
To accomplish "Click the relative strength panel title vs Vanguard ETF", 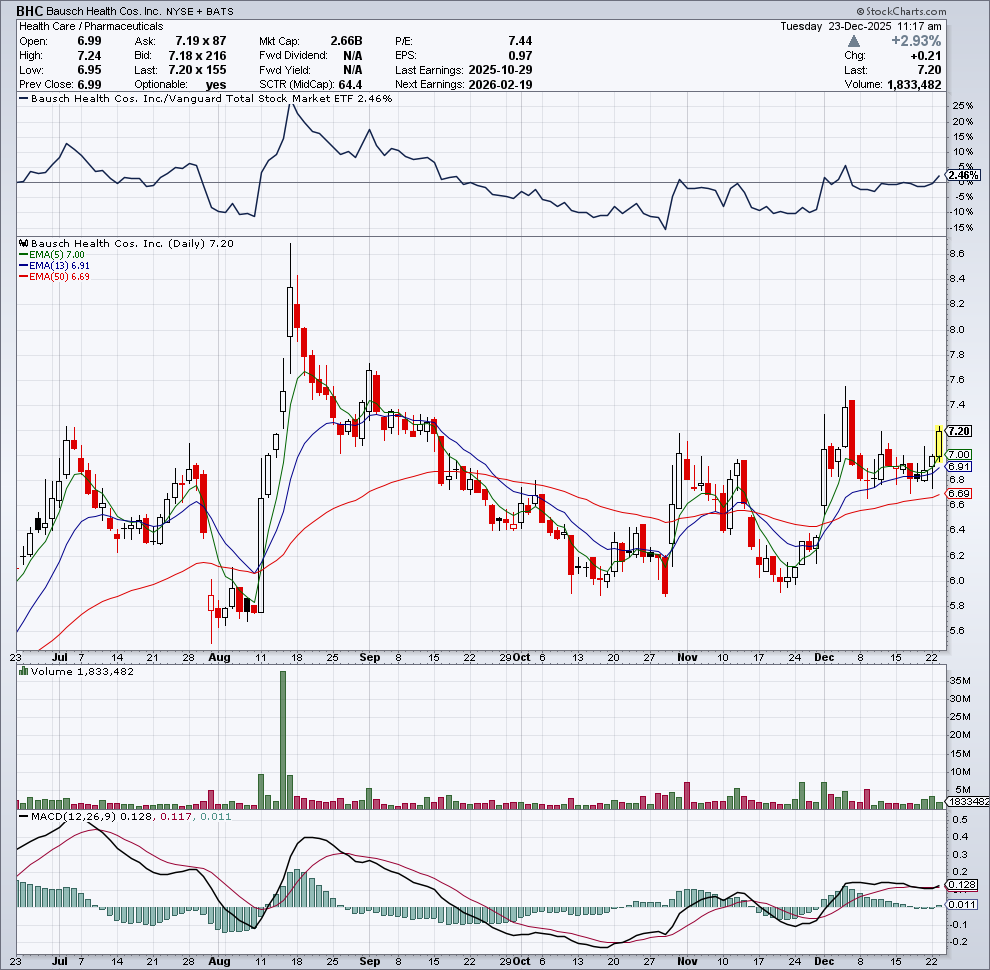I will [211, 99].
